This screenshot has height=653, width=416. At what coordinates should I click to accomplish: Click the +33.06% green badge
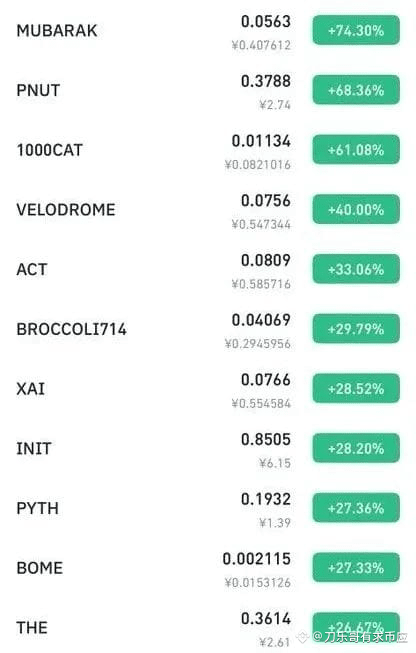pyautogui.click(x=356, y=269)
